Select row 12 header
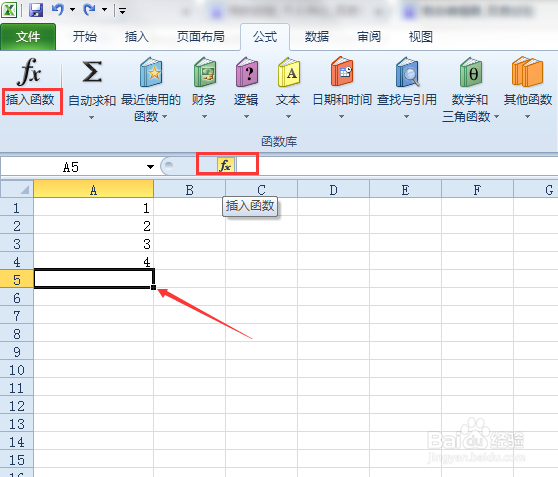Image resolution: width=558 pixels, height=477 pixels. (x=17, y=405)
